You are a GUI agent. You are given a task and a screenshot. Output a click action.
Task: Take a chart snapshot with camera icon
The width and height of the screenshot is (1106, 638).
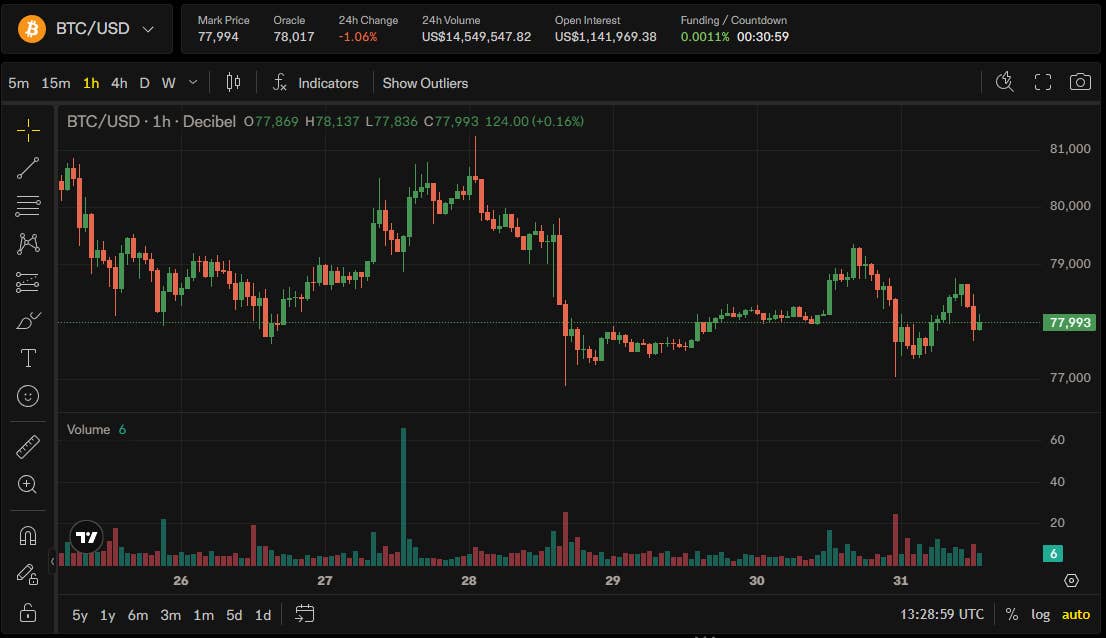tap(1080, 82)
